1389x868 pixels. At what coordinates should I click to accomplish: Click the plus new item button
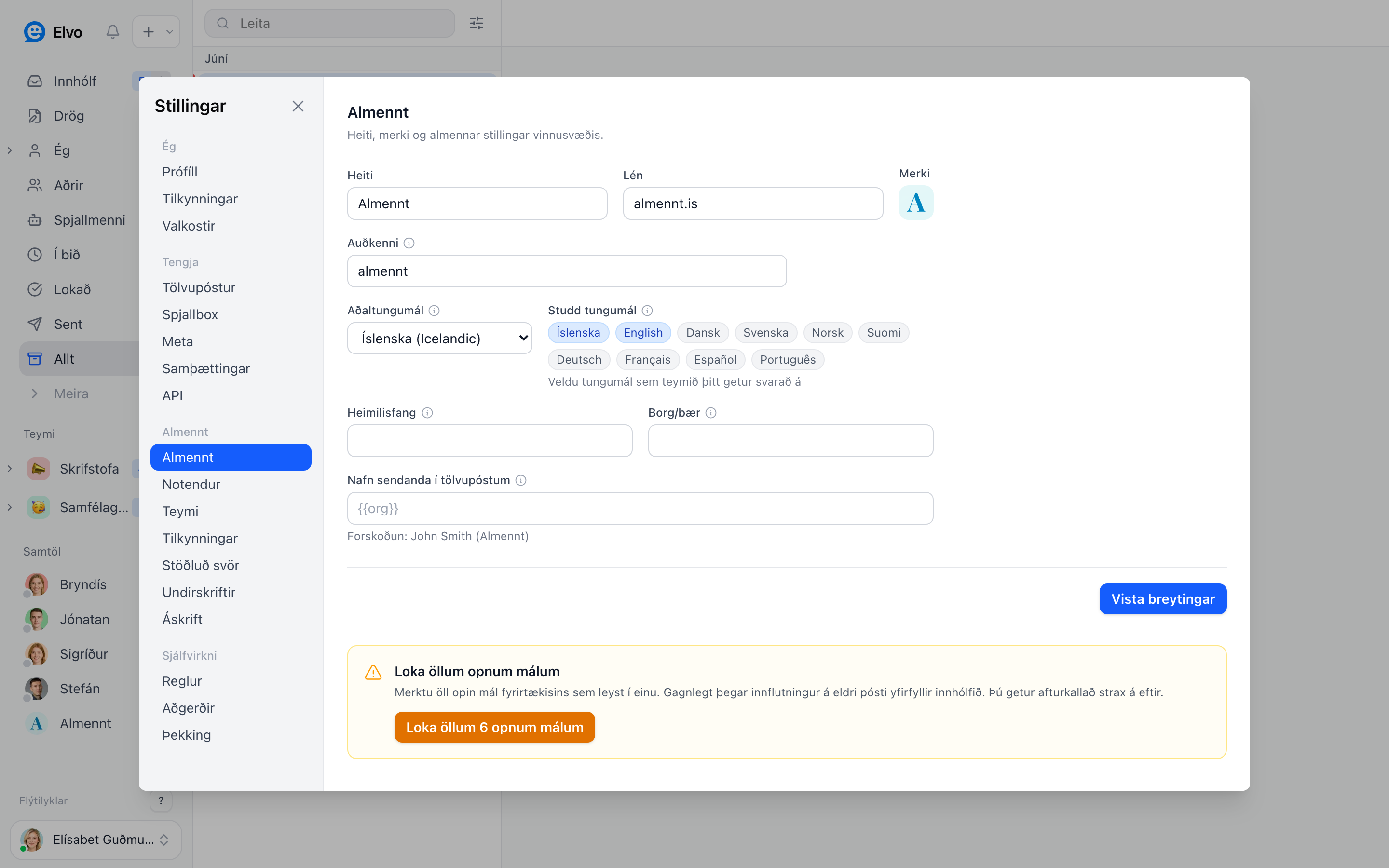[x=148, y=31]
